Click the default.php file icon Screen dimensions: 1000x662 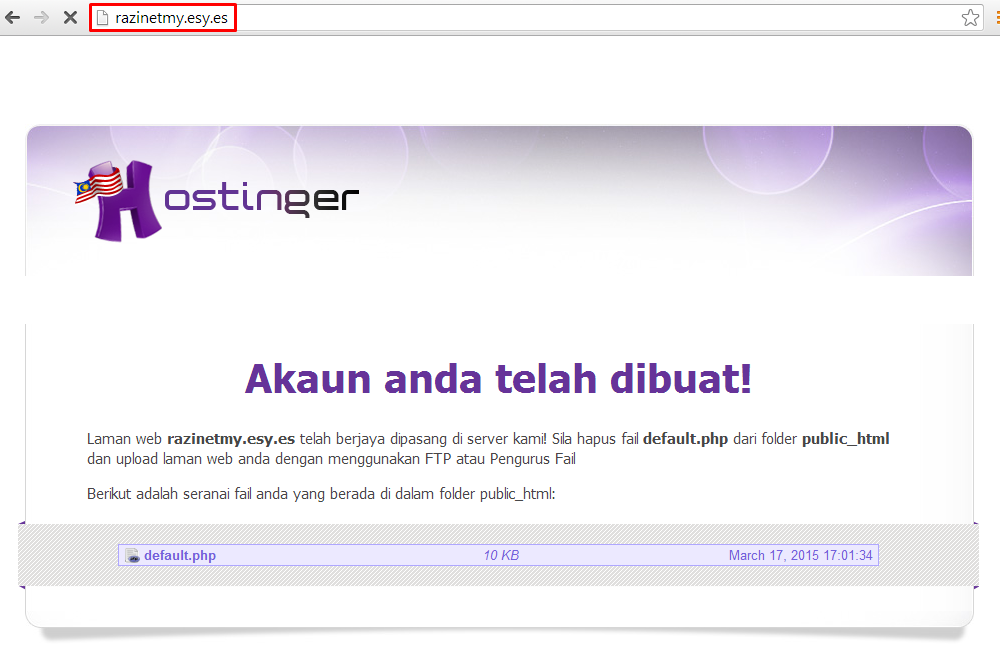click(x=132, y=555)
